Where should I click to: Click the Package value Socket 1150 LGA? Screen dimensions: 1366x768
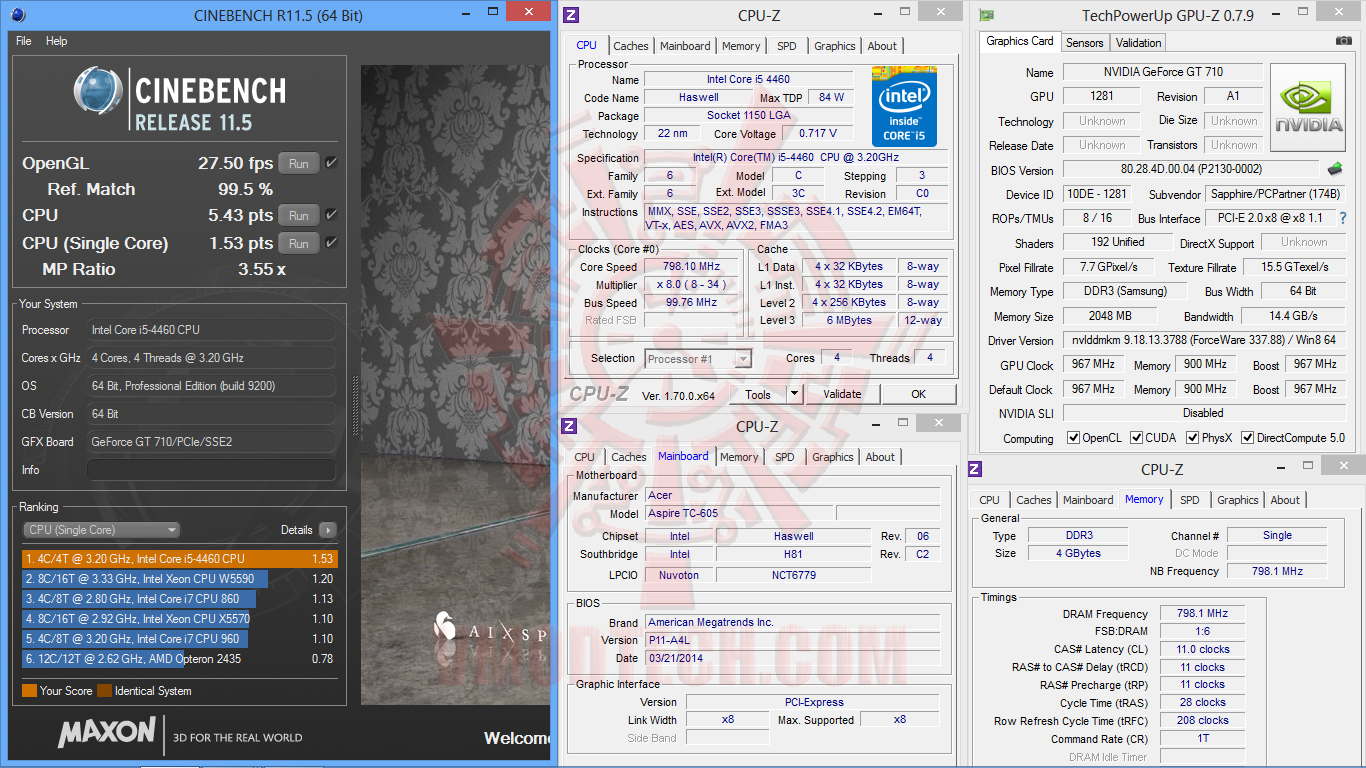tap(749, 116)
